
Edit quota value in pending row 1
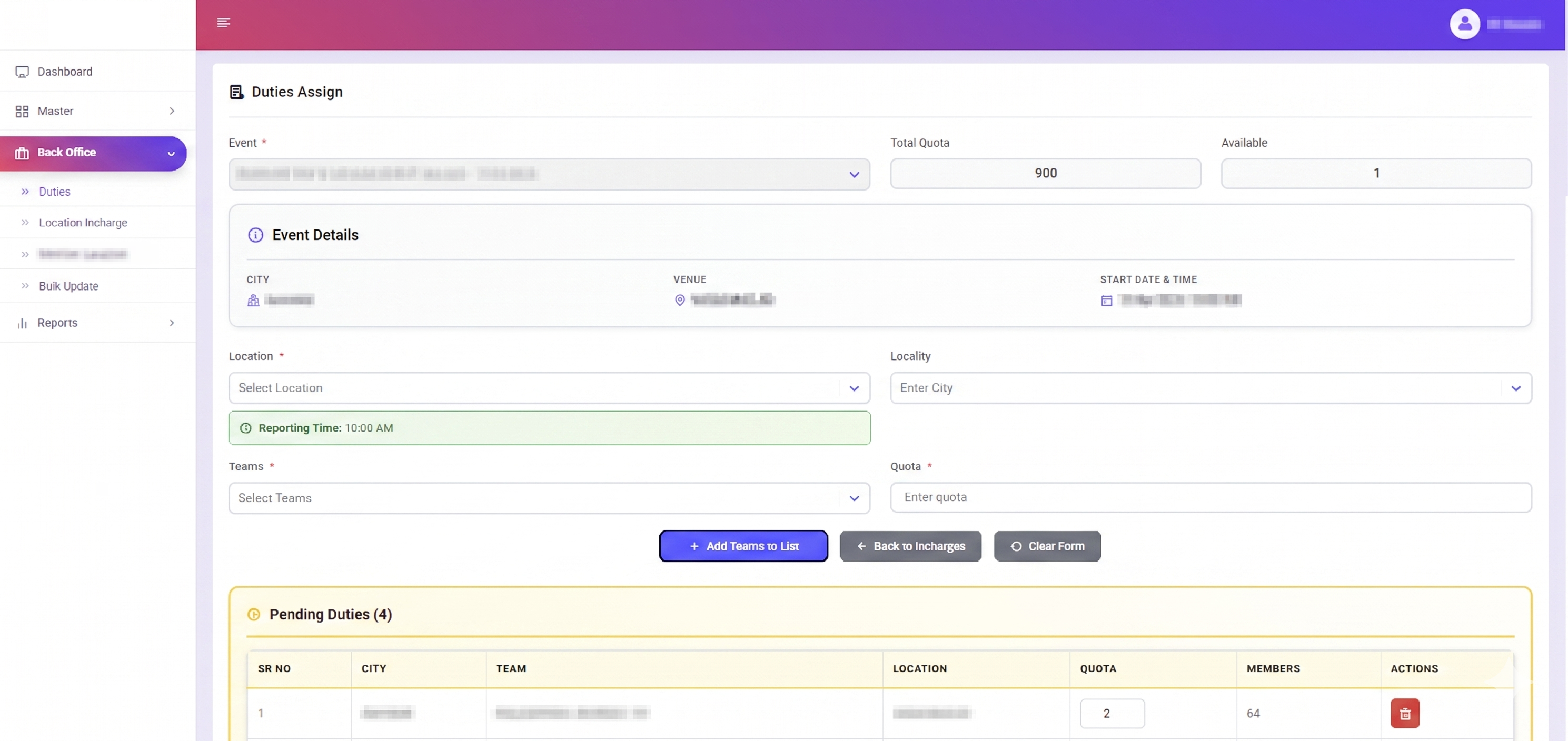point(1112,714)
